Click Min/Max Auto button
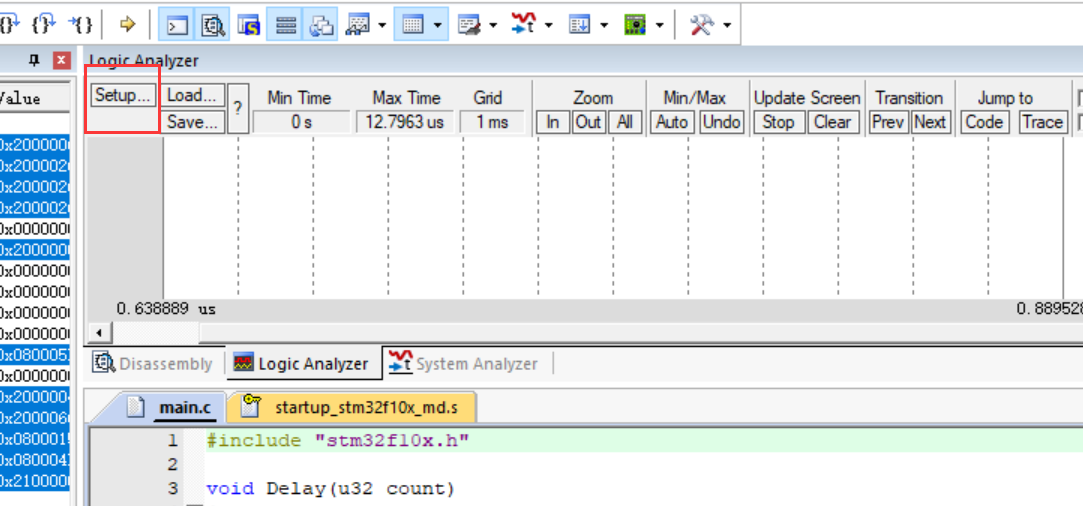 point(672,122)
